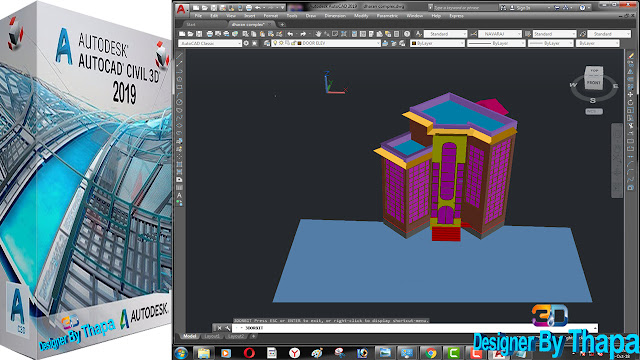The width and height of the screenshot is (640, 360).
Task: Select the Line tool in Draw toolbar
Action: click(x=179, y=56)
